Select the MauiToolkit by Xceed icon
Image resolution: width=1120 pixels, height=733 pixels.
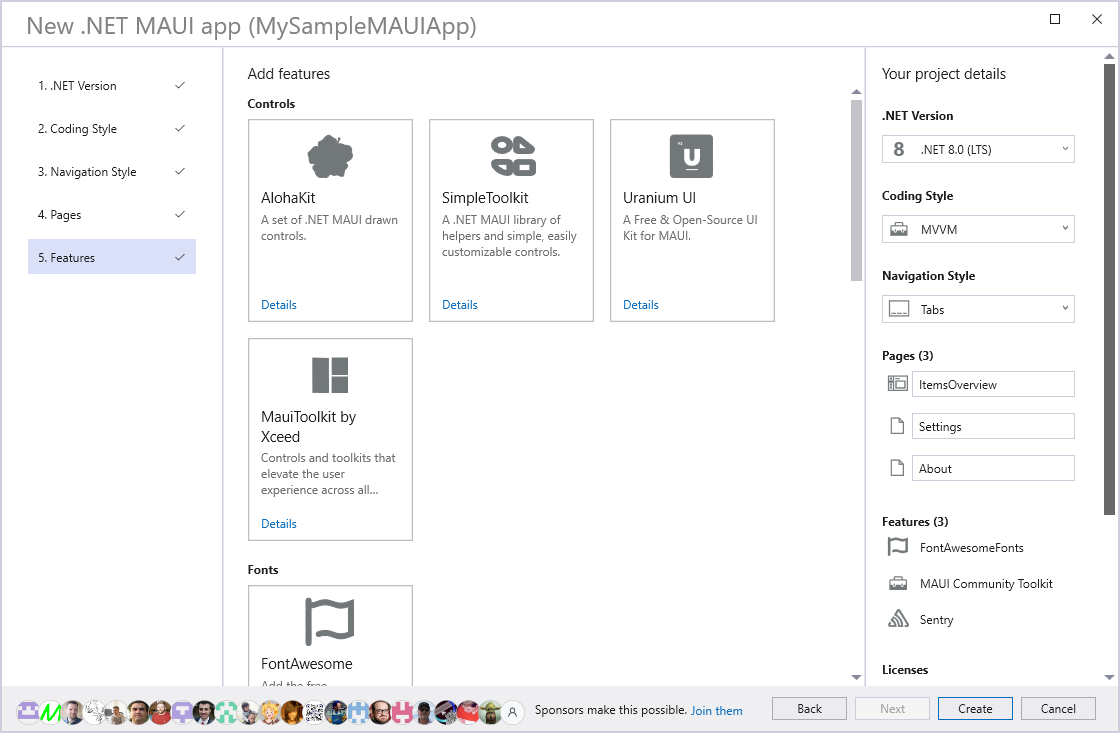pos(330,375)
